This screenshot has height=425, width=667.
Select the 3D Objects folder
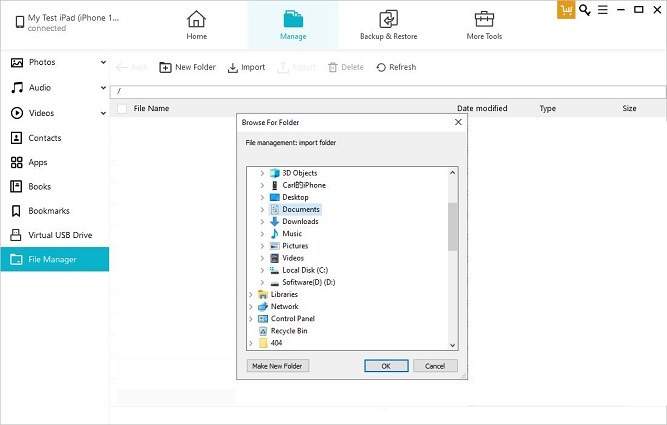coord(299,173)
